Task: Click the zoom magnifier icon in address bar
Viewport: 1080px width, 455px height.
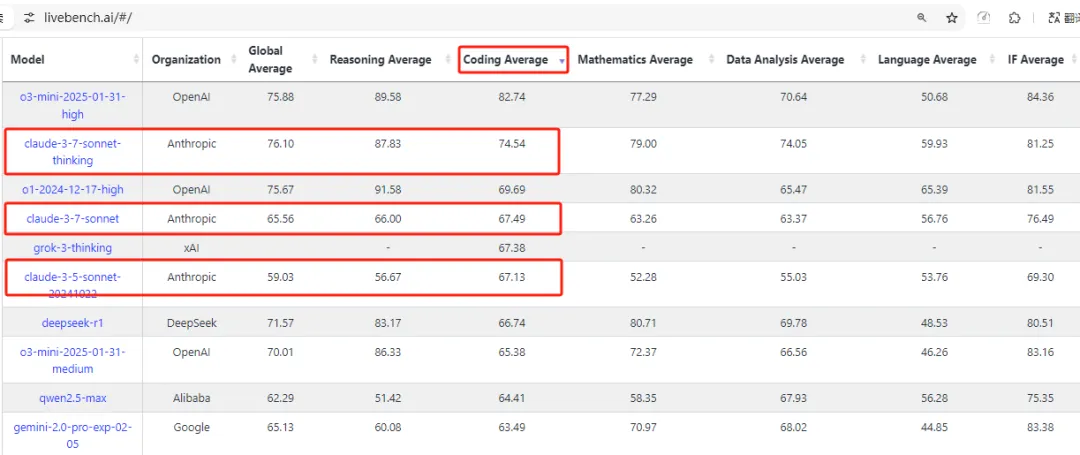Action: [922, 17]
